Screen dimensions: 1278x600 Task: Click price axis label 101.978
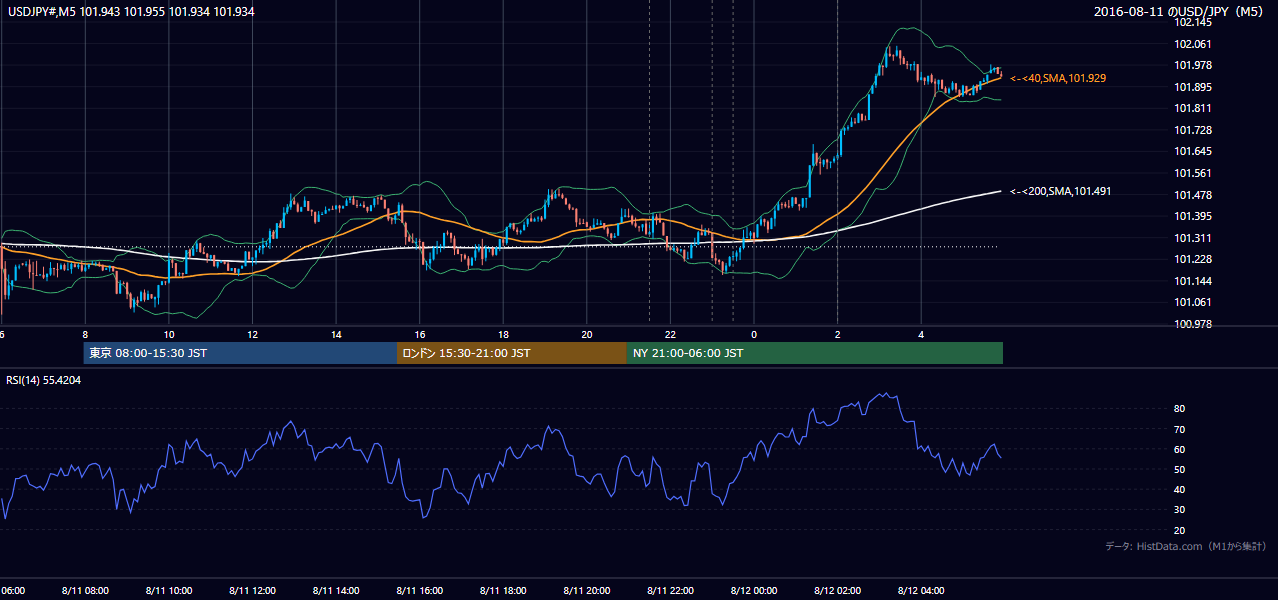(x=1193, y=65)
